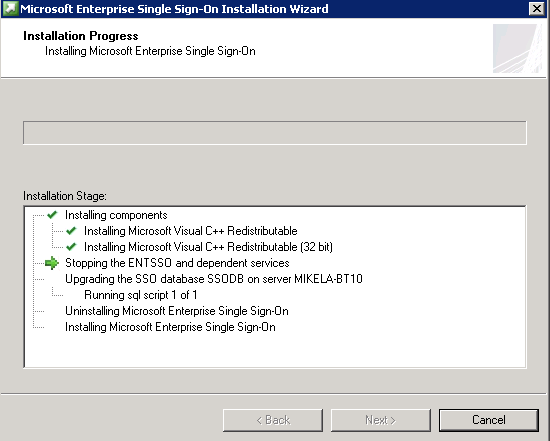The height and width of the screenshot is (441, 550).
Task: Select Installing Microsoft Visual C++ Redistributable item
Action: coord(190,231)
